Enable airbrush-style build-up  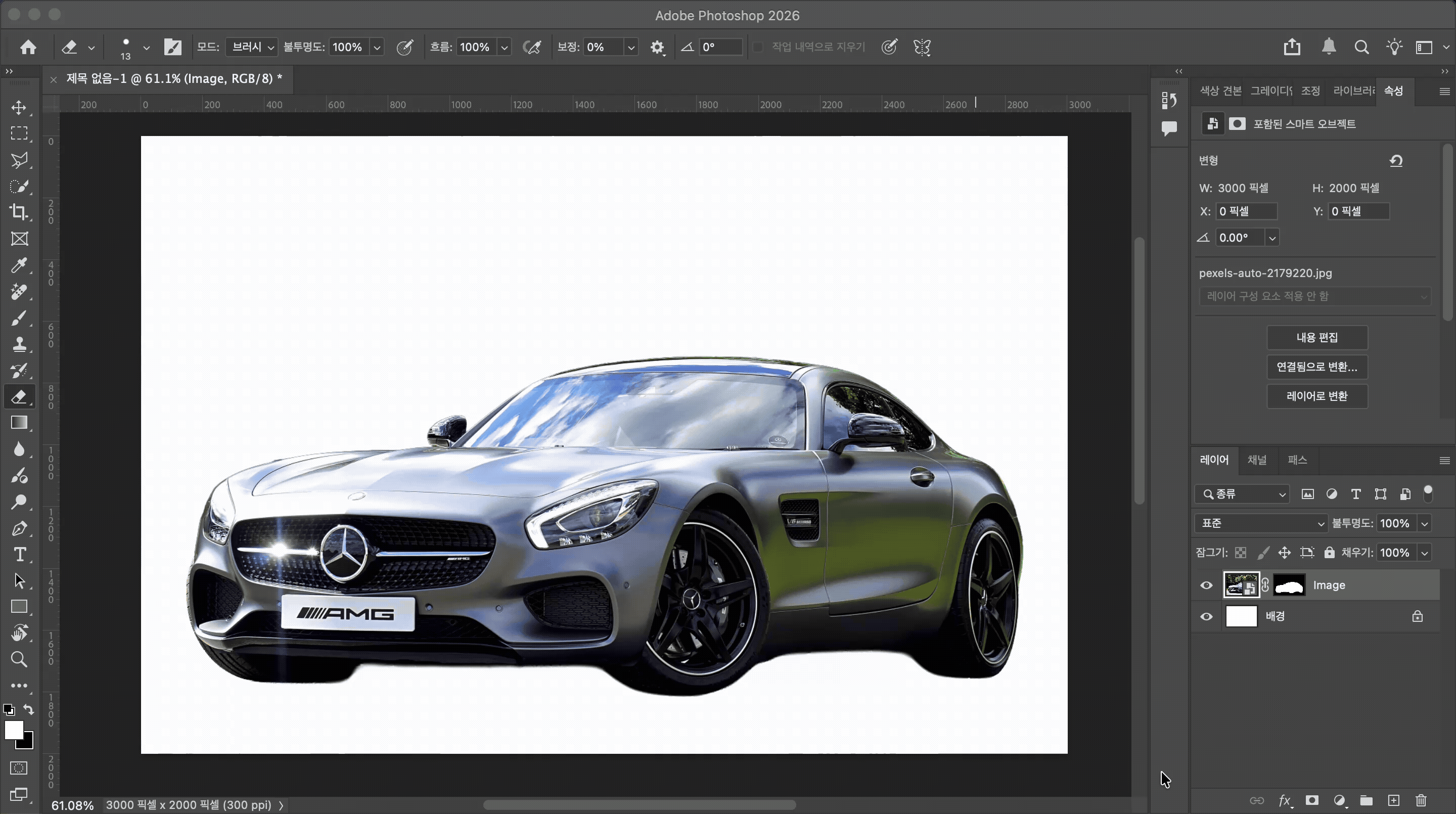click(x=532, y=47)
